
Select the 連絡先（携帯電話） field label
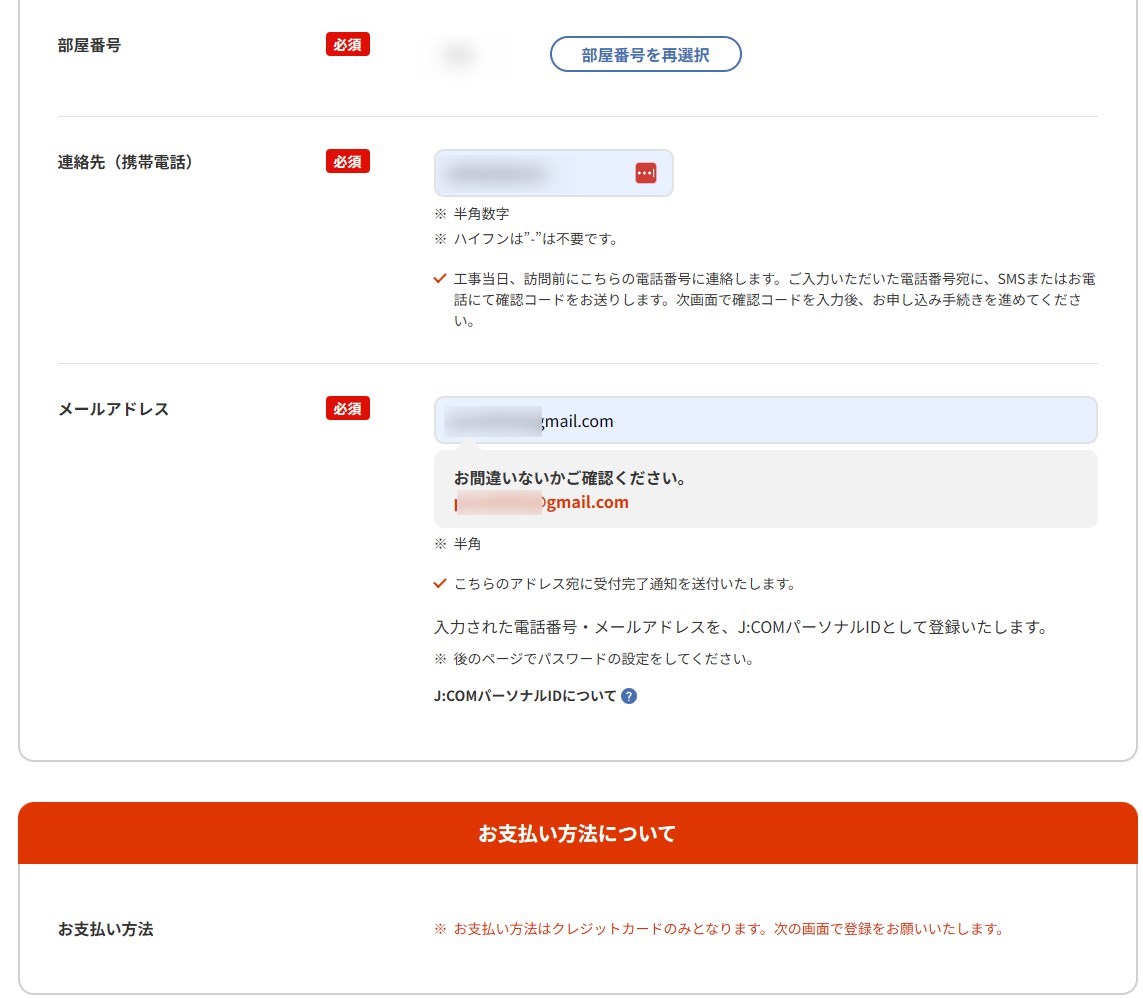[x=125, y=162]
